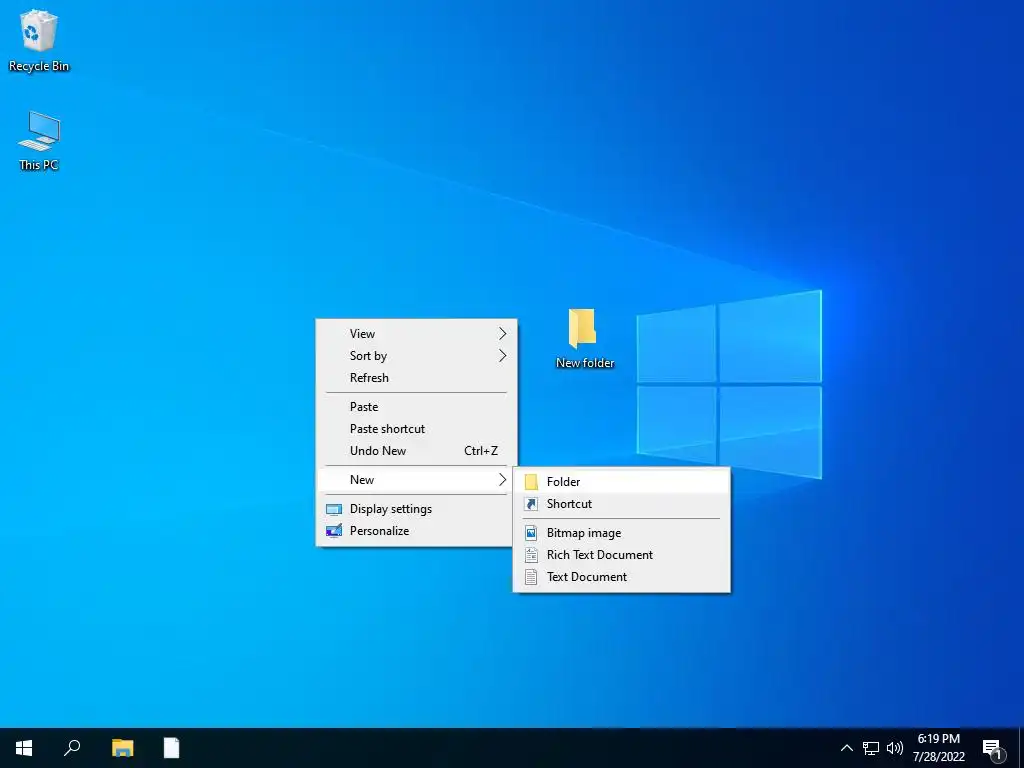Open the Sort by submenu
The image size is (1024, 768).
click(x=416, y=356)
